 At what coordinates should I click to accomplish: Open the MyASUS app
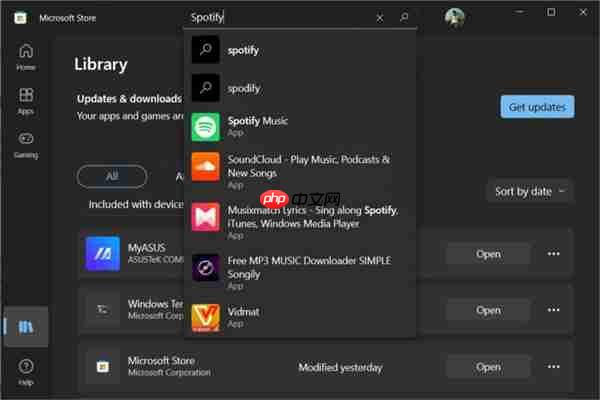pyautogui.click(x=488, y=254)
